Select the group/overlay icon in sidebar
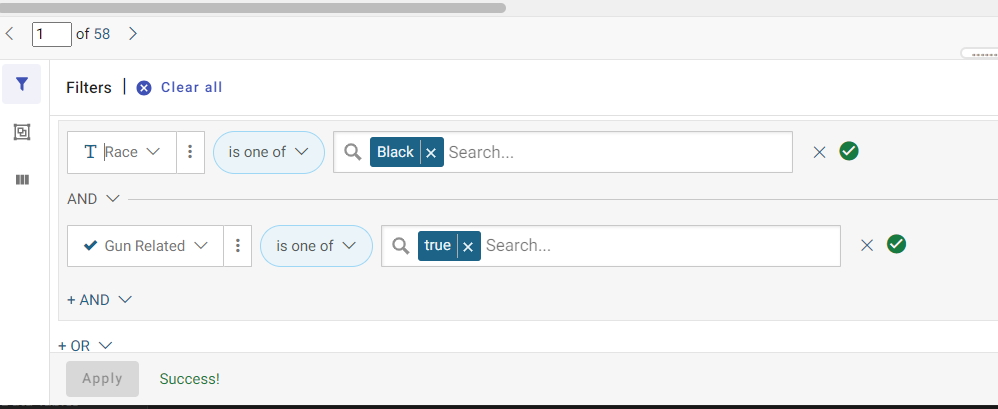Screen dimensions: 998x409 (22, 132)
